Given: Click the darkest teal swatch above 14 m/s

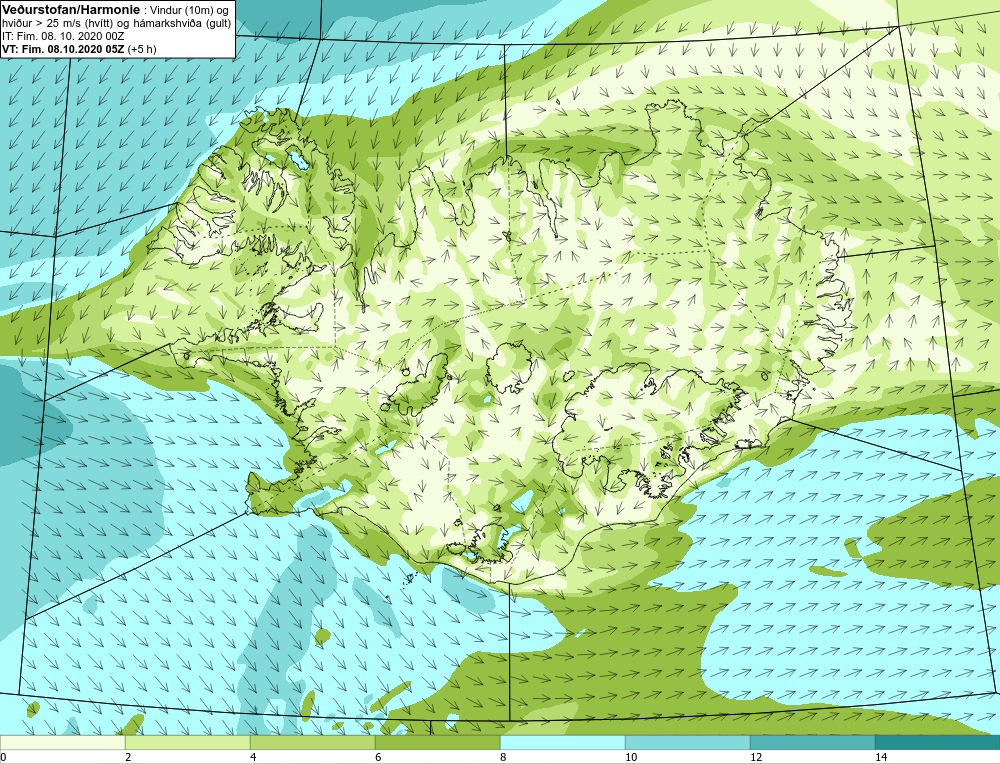Looking at the screenshot, I should (x=938, y=742).
